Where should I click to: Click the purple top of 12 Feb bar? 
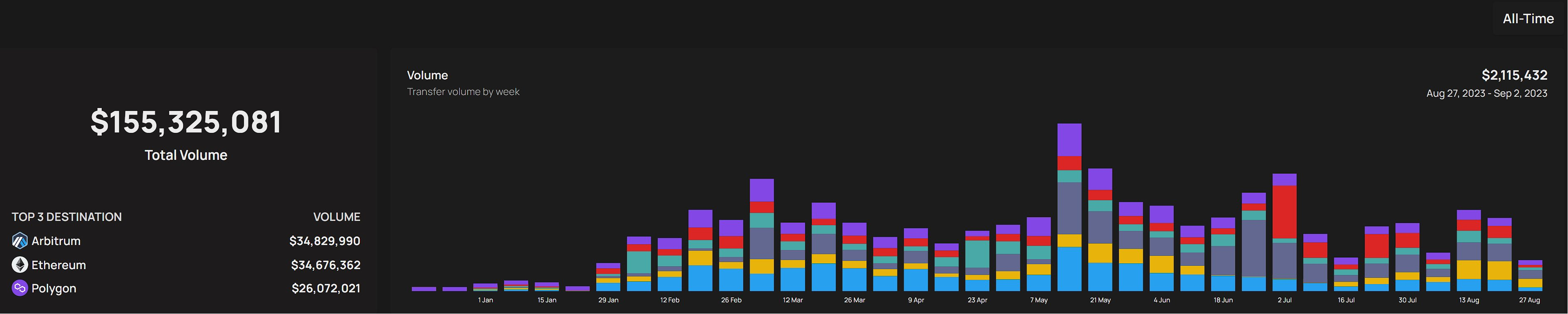click(x=670, y=243)
